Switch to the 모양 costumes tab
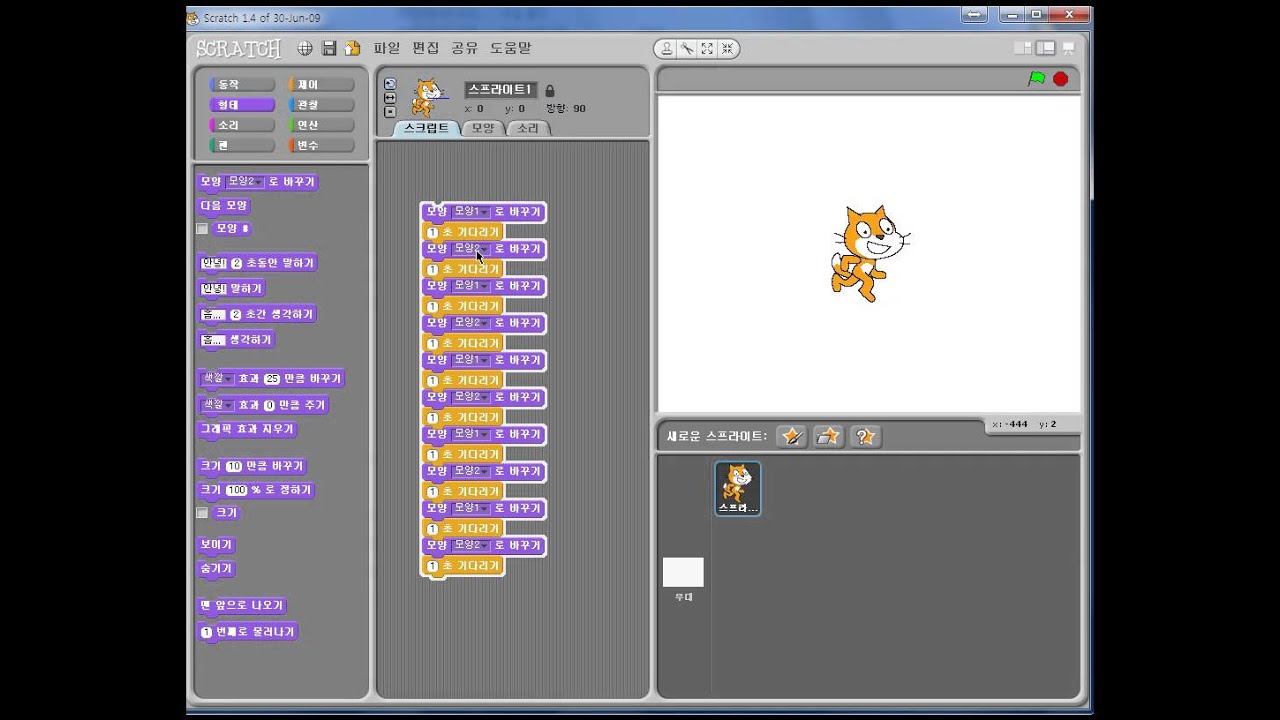The height and width of the screenshot is (720, 1280). click(483, 128)
